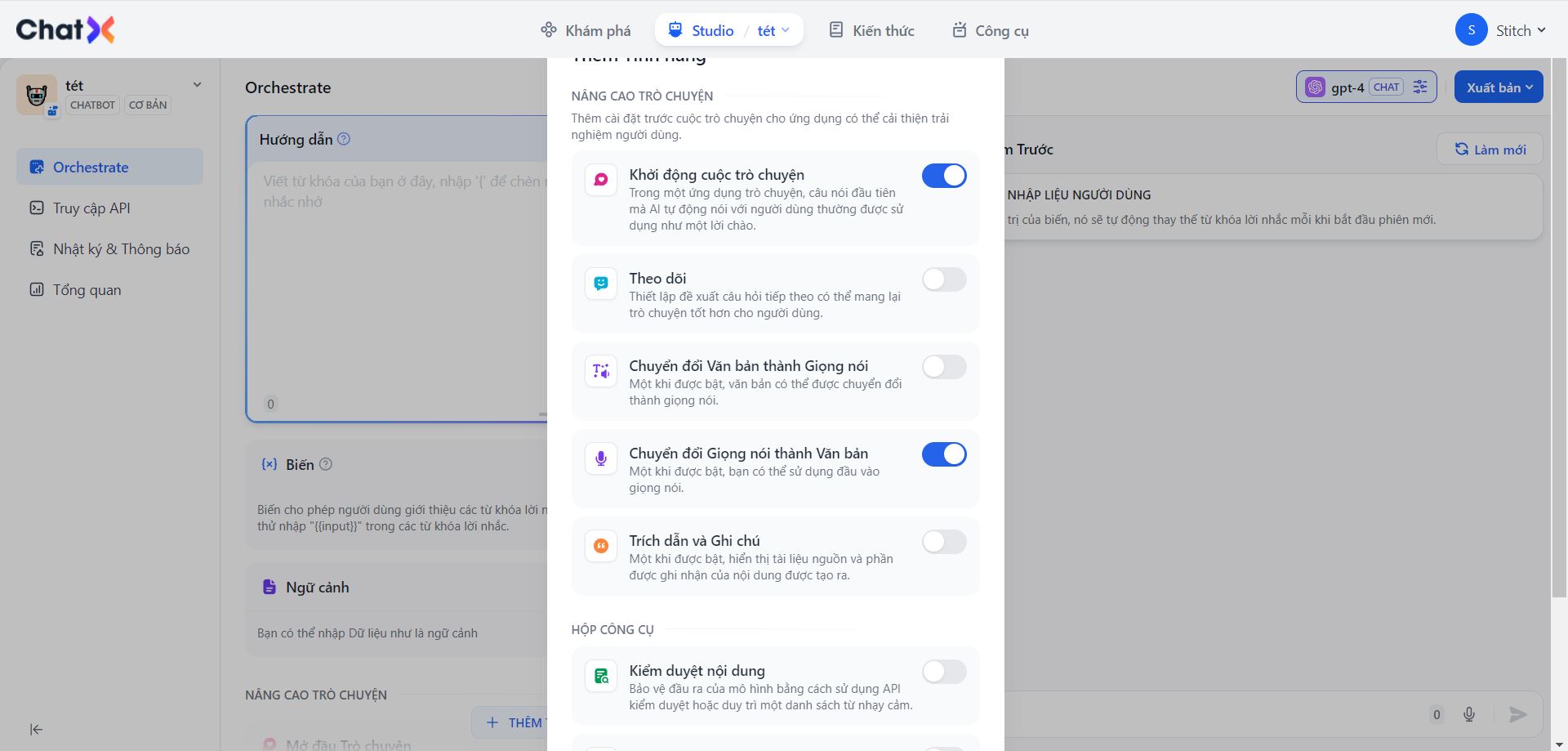
Task: Click the Orchestrate page title
Action: pyautogui.click(x=288, y=87)
